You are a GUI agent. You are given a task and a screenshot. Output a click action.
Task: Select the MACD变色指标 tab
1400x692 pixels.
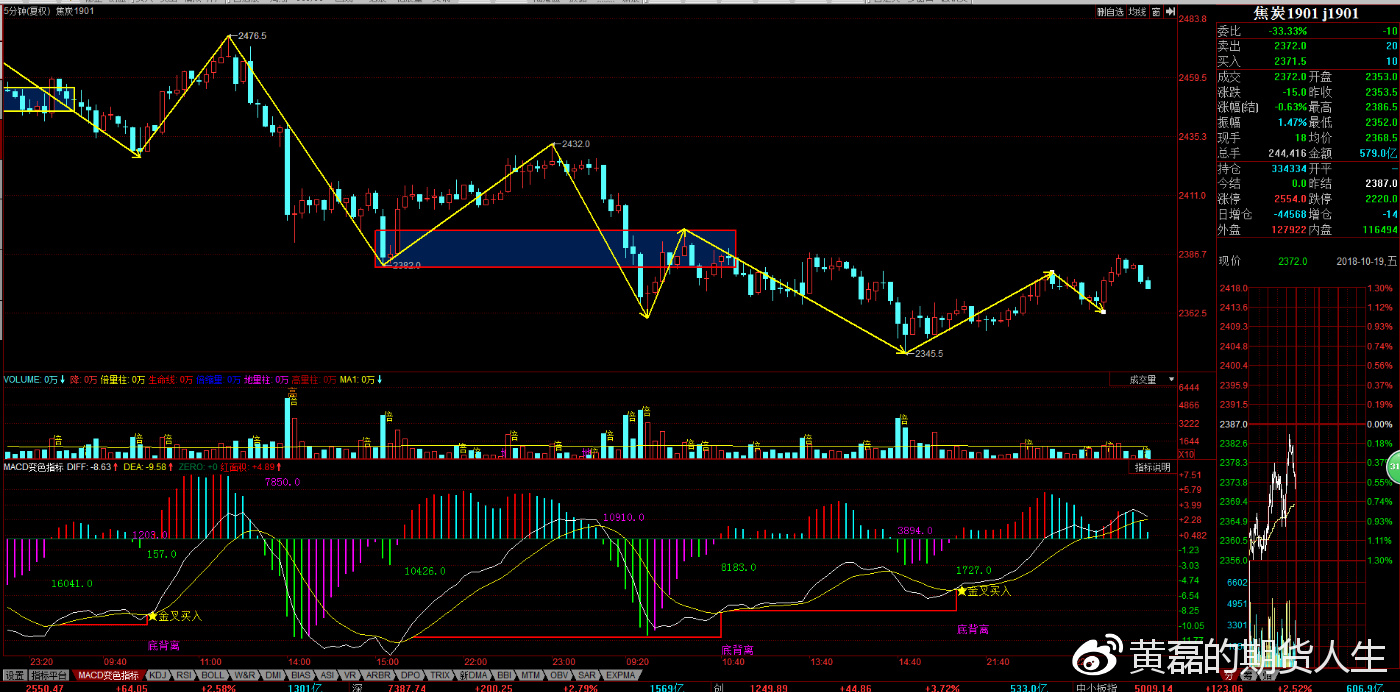tap(107, 675)
